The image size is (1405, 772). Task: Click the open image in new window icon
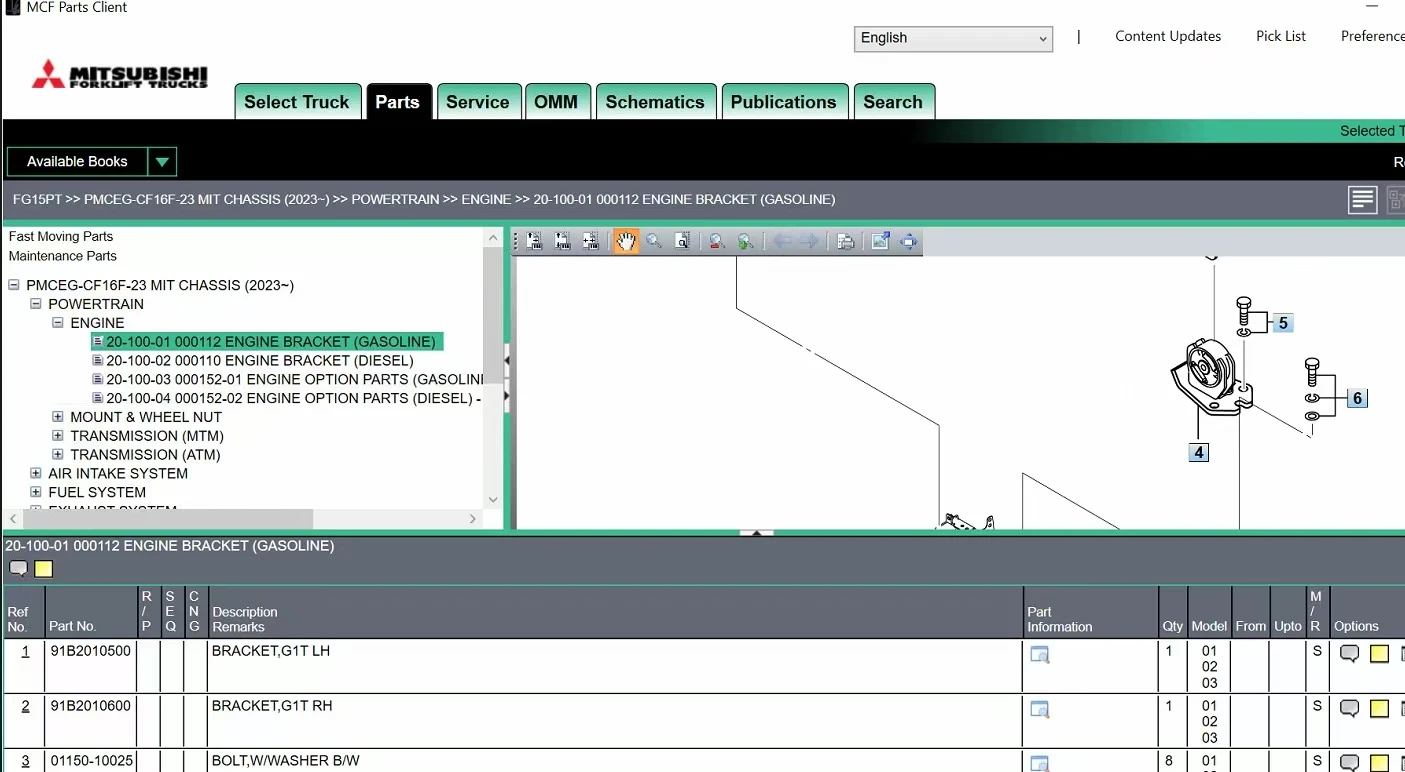tap(880, 241)
